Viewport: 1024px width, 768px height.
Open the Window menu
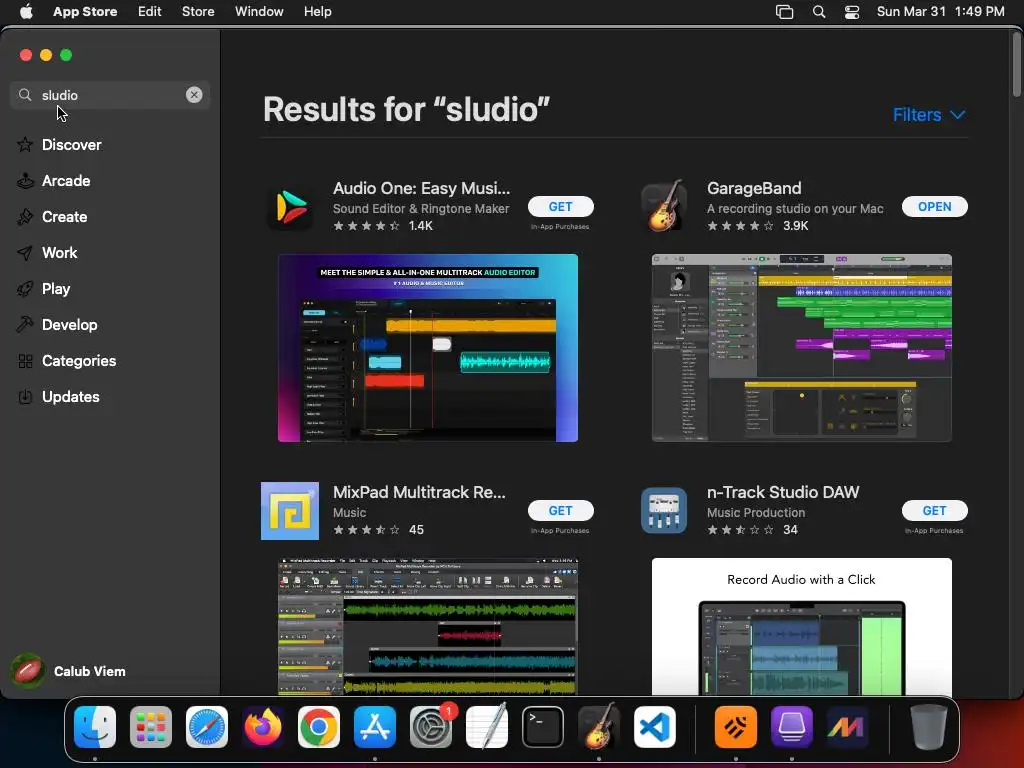(259, 12)
